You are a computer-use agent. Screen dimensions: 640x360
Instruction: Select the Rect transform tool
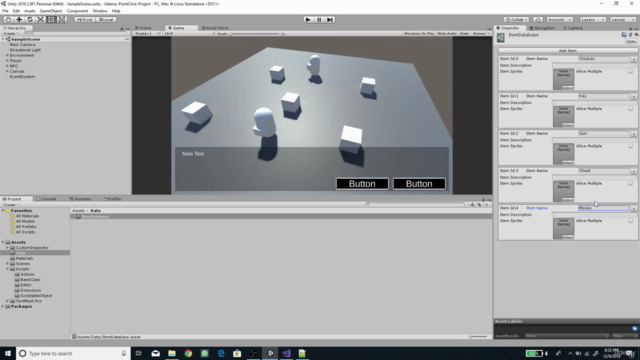(51, 20)
